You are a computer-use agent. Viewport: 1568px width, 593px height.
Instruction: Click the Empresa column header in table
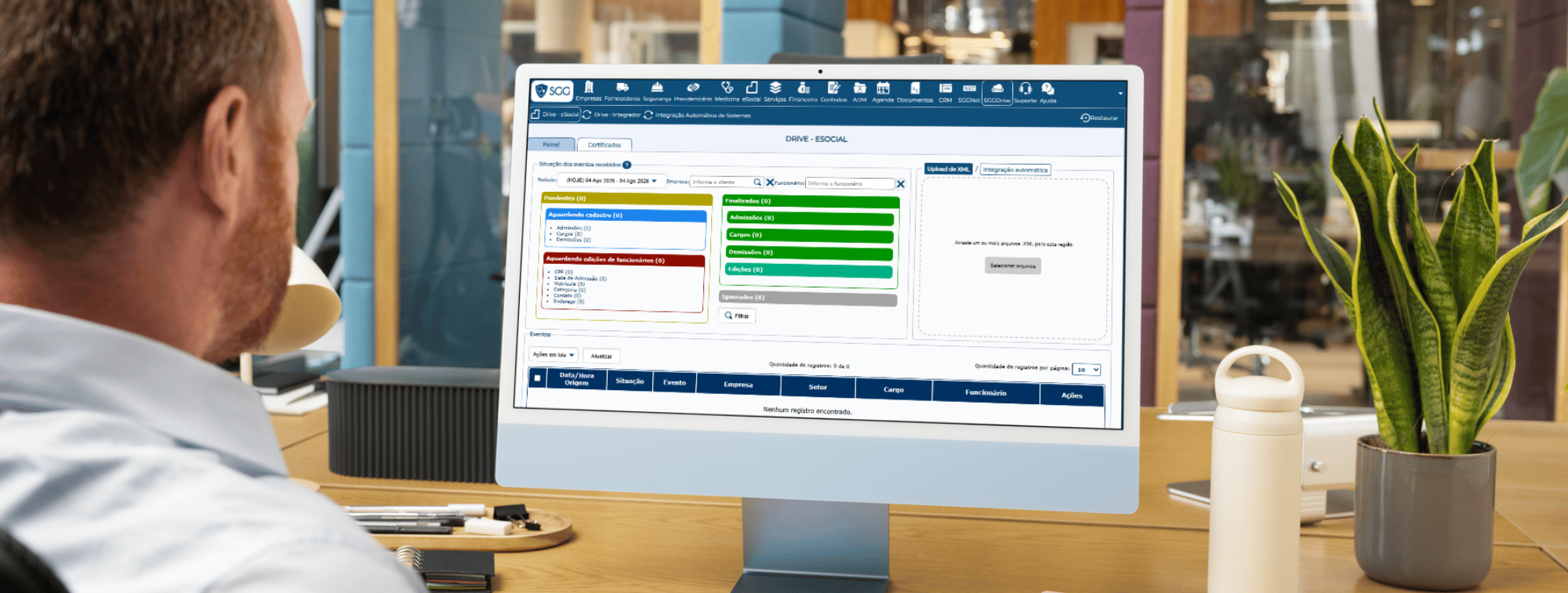point(739,385)
